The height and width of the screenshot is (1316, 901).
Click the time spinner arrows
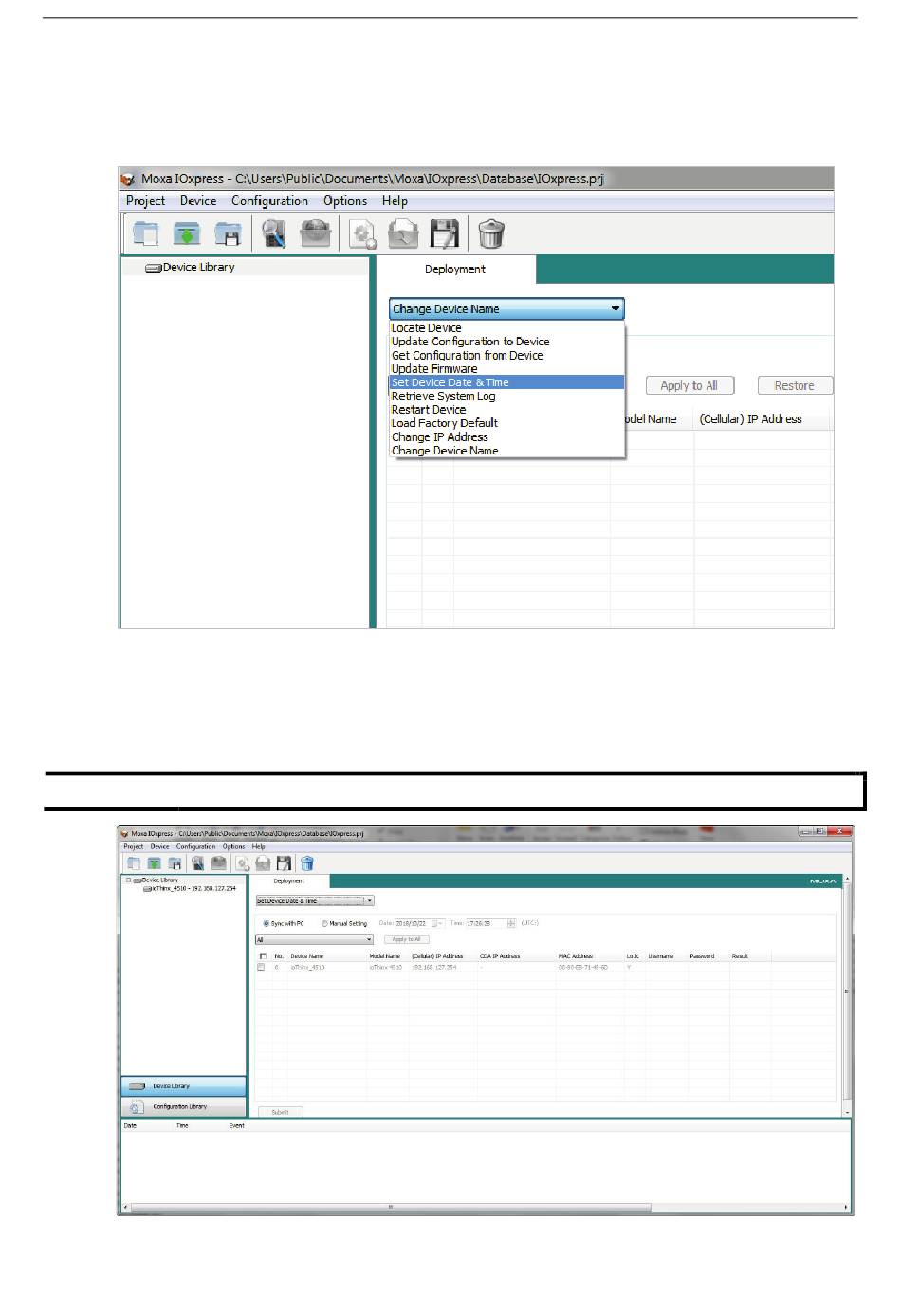tap(511, 923)
